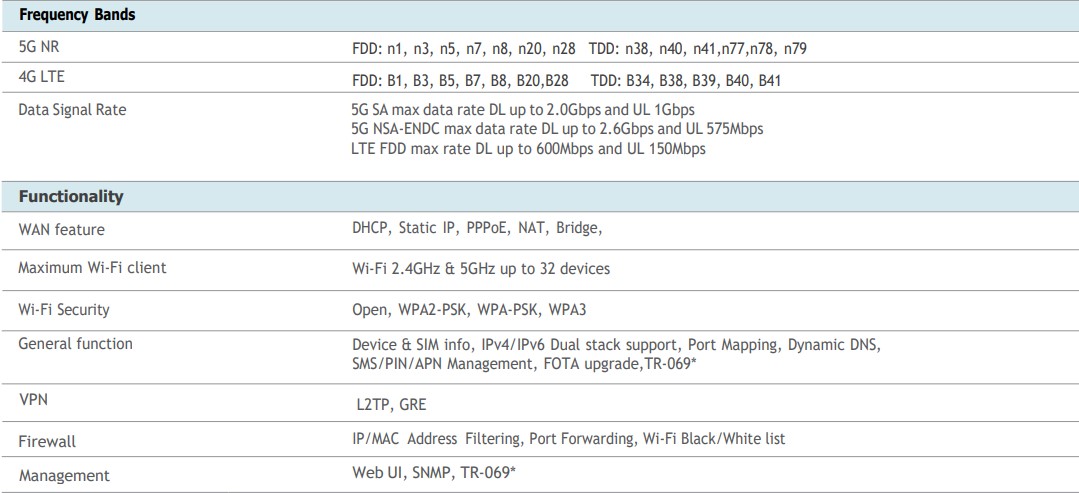Click the Maximum Wi-Fi client label
Screen dimensions: 1079x493
point(93,267)
